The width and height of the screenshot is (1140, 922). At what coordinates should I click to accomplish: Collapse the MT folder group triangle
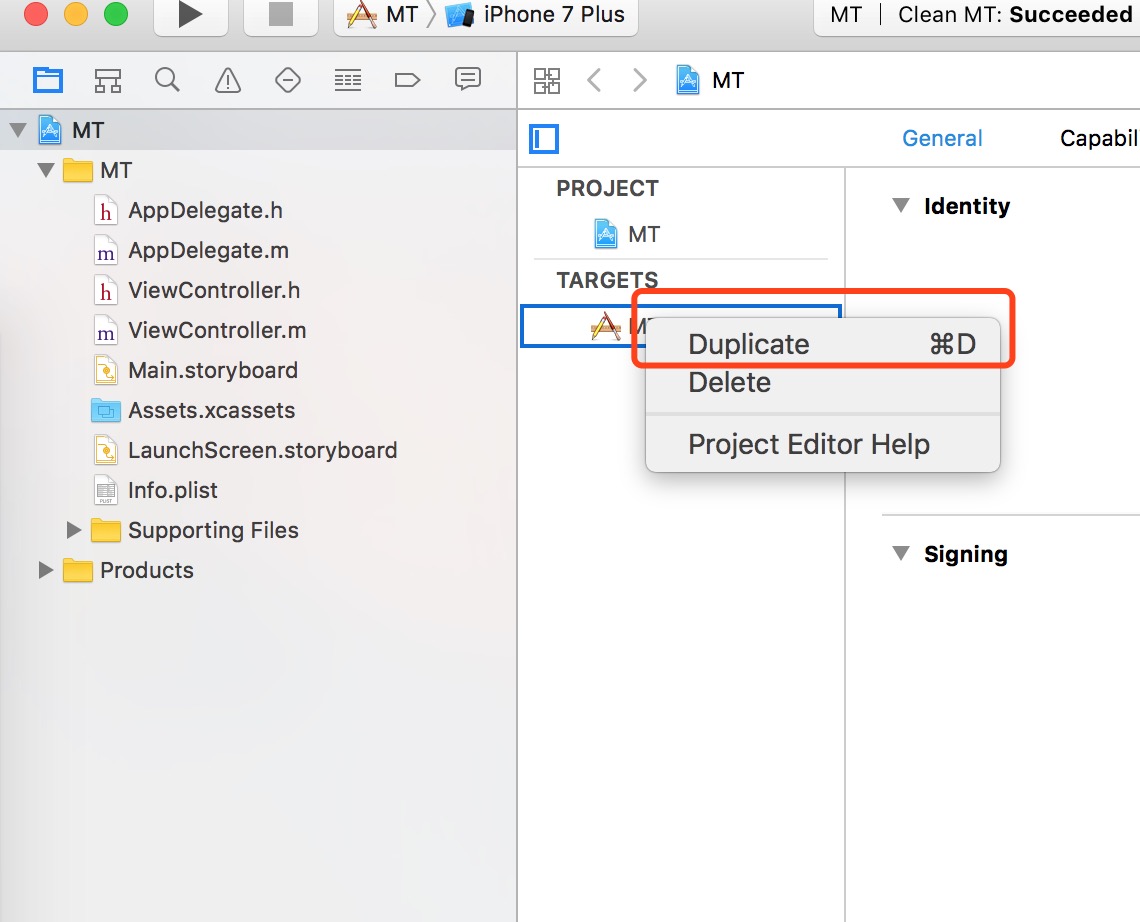tap(46, 171)
